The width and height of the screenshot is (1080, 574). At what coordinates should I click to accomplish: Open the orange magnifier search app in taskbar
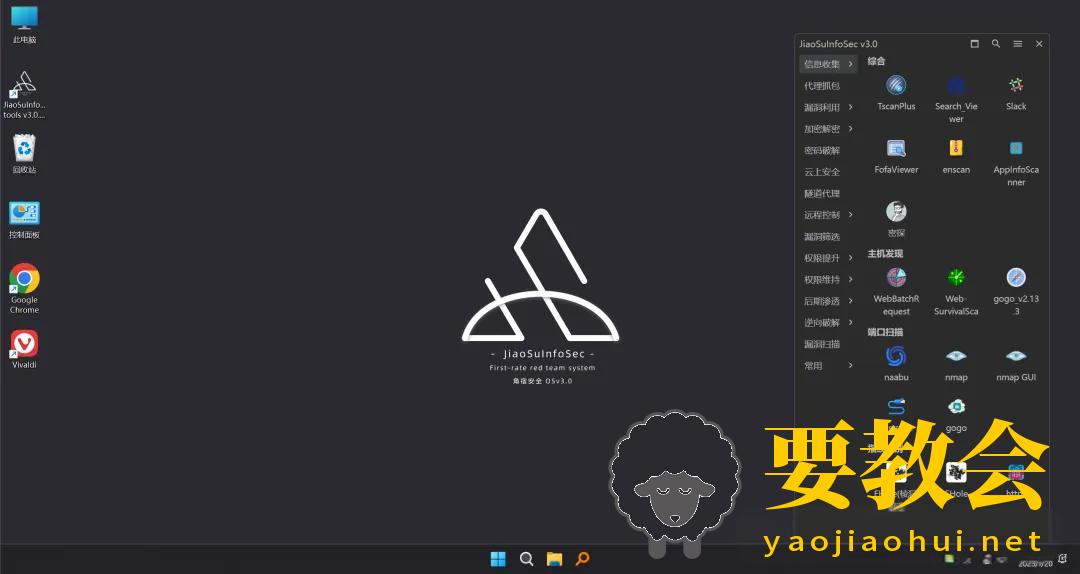tap(583, 559)
